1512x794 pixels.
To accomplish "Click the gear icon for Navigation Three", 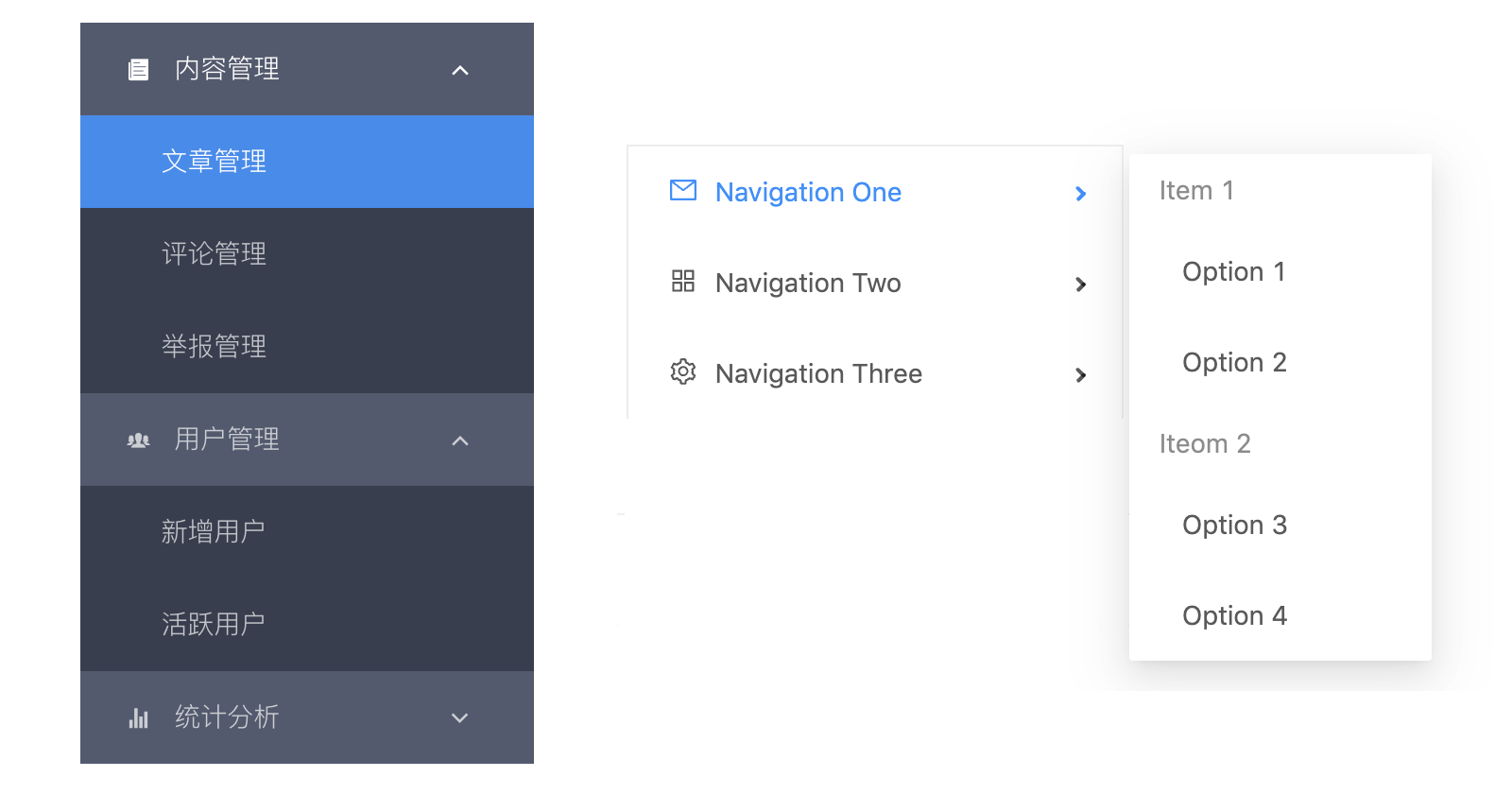I will pyautogui.click(x=682, y=372).
